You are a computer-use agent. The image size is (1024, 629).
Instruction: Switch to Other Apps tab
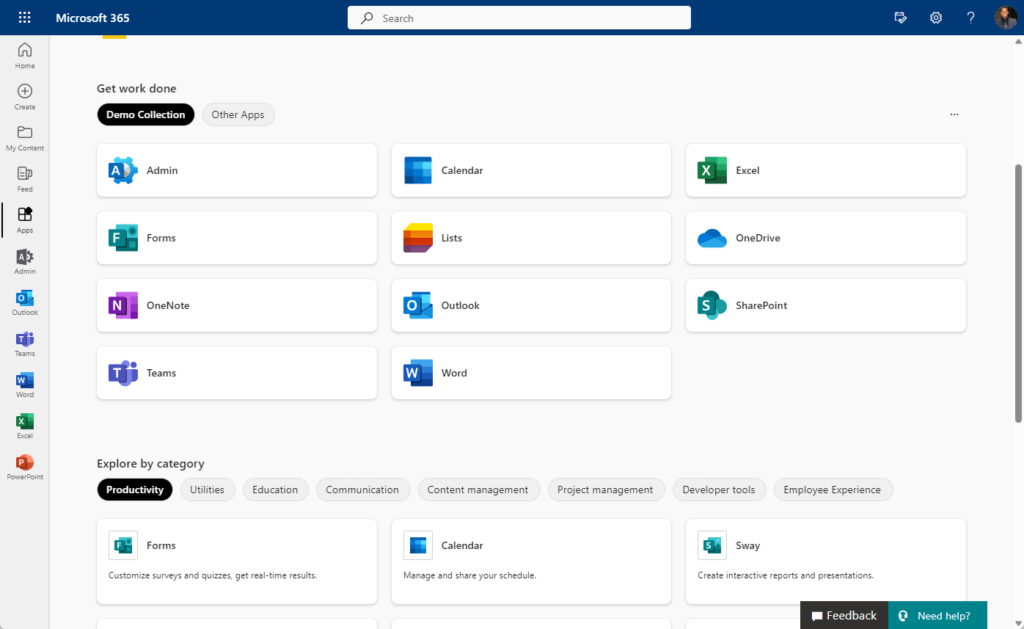(238, 114)
